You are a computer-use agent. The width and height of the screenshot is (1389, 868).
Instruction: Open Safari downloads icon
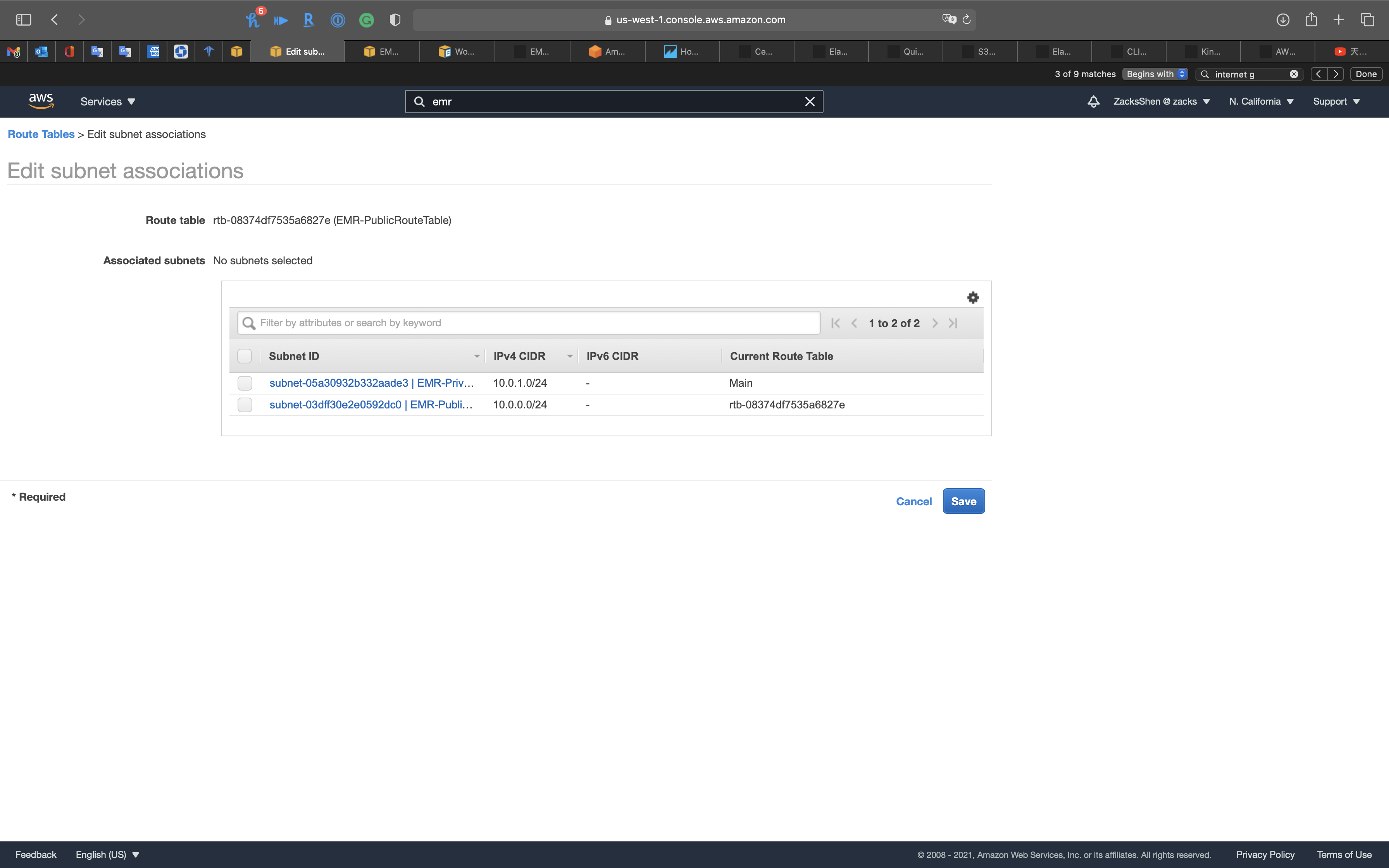click(1283, 20)
